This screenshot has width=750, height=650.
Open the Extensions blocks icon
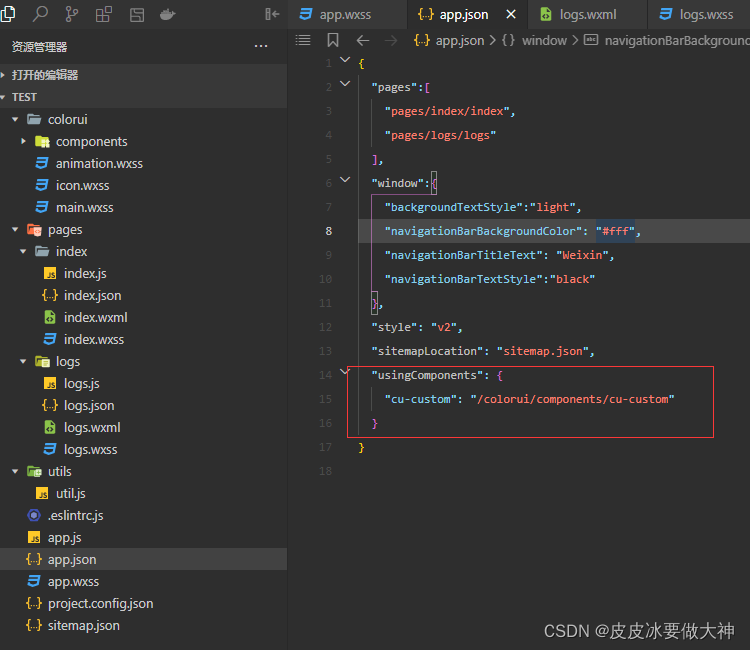104,14
